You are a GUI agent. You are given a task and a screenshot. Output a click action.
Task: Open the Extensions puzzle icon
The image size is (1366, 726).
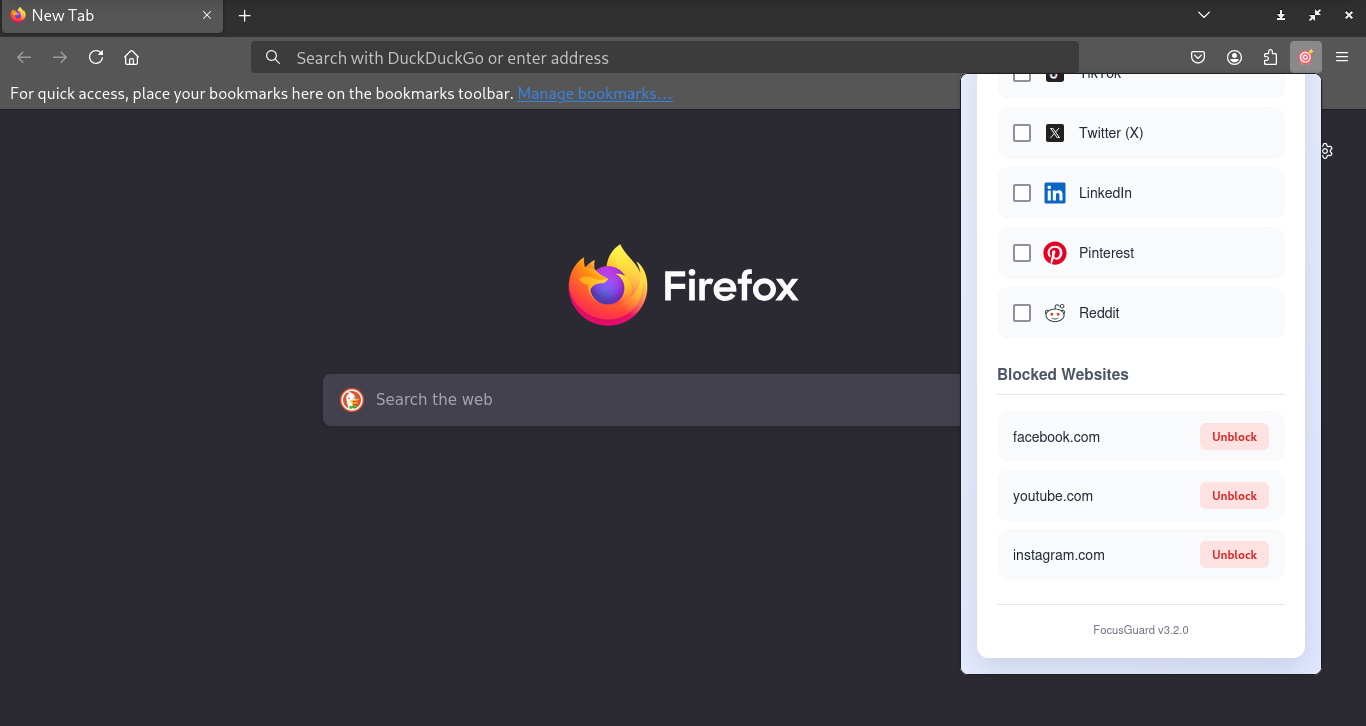(x=1270, y=58)
